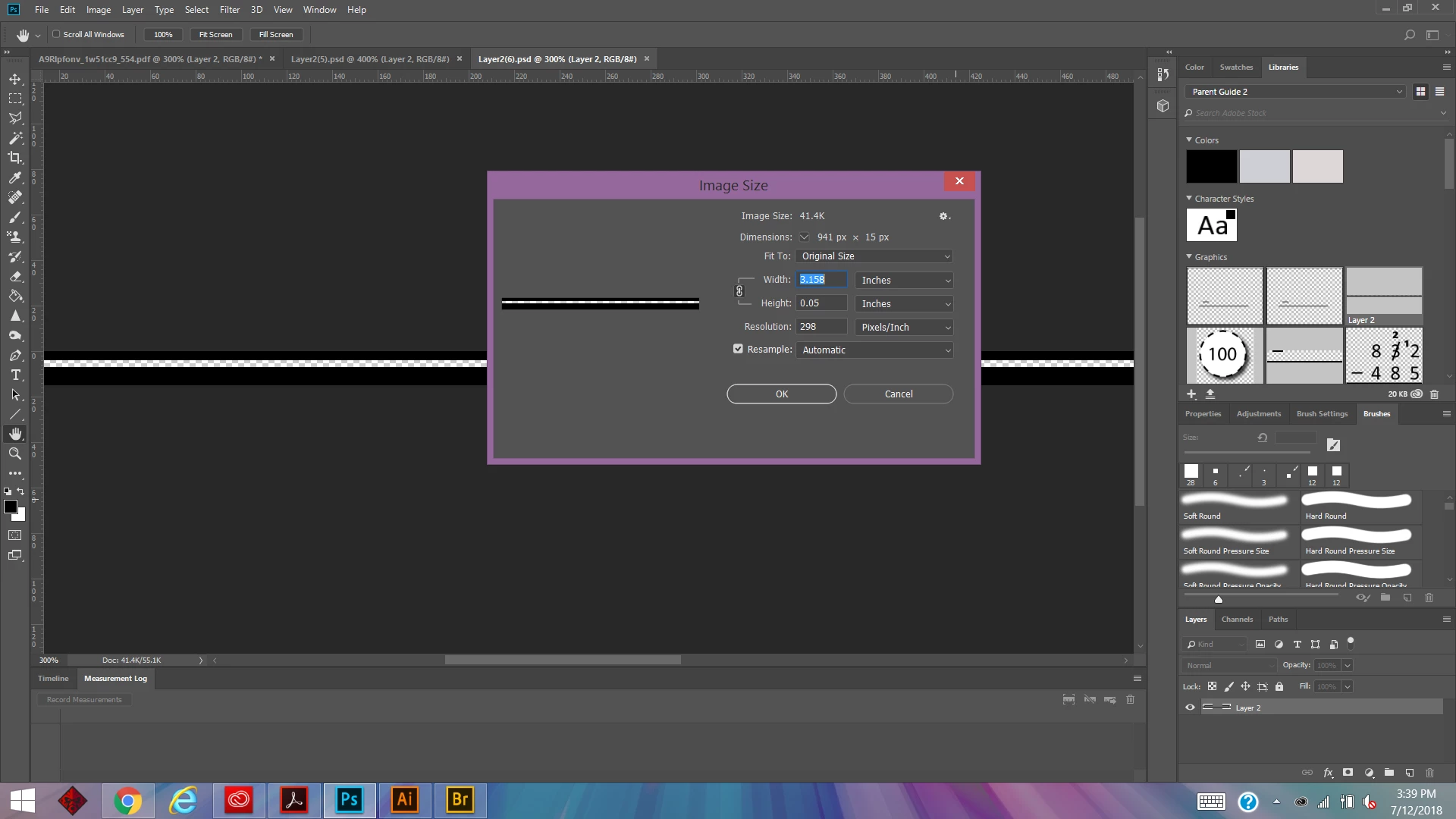1456x819 pixels.
Task: Open the Fit To dropdown
Action: (x=874, y=256)
